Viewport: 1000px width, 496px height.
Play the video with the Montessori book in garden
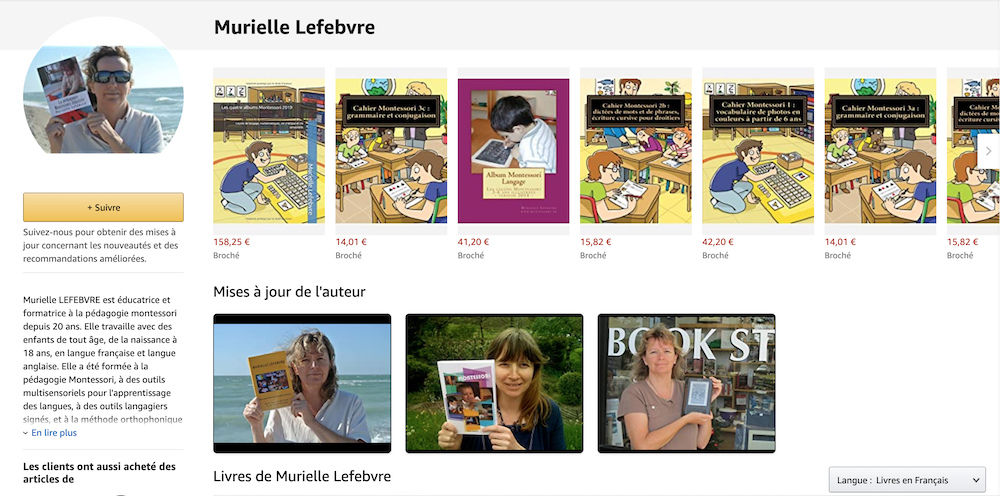(x=494, y=383)
